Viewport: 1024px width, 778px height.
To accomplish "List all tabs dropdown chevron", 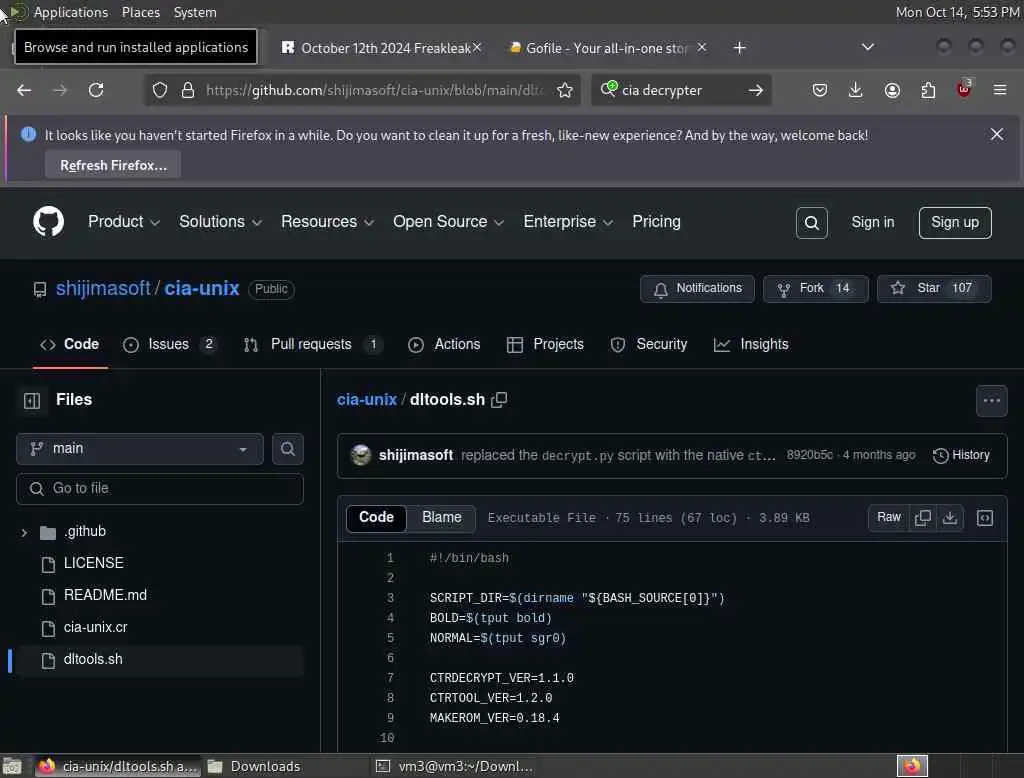I will click(867, 47).
